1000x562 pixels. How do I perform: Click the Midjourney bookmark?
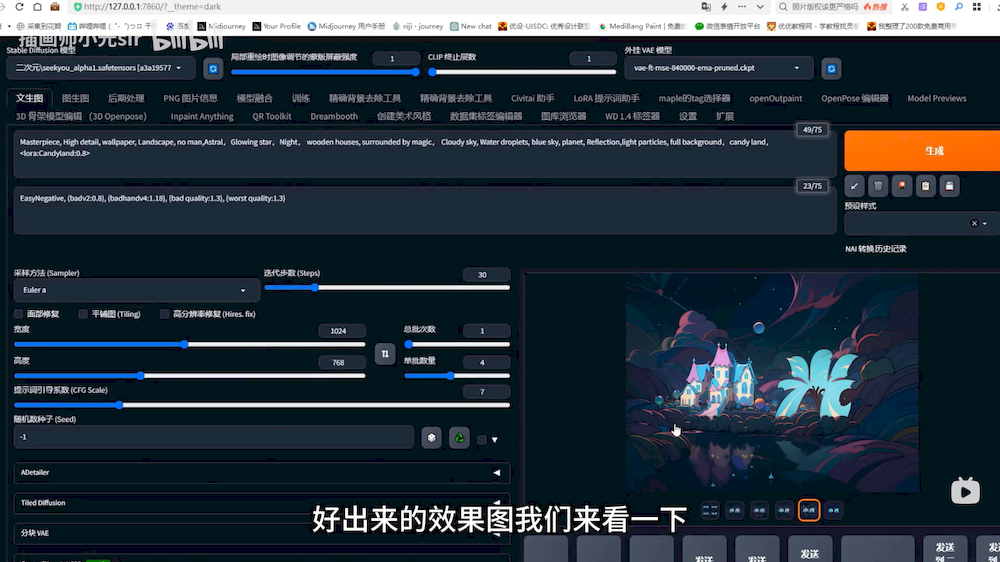click(221, 26)
